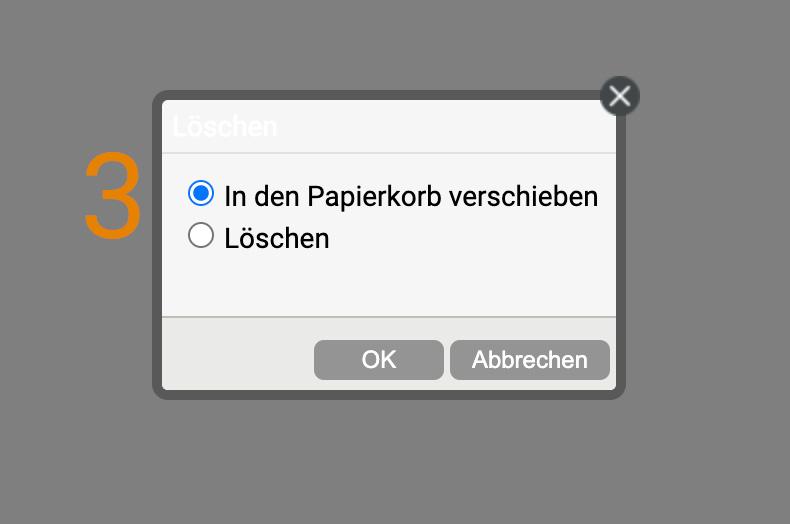This screenshot has width=790, height=524.
Task: Click the orange step number 3
Action: point(113,195)
